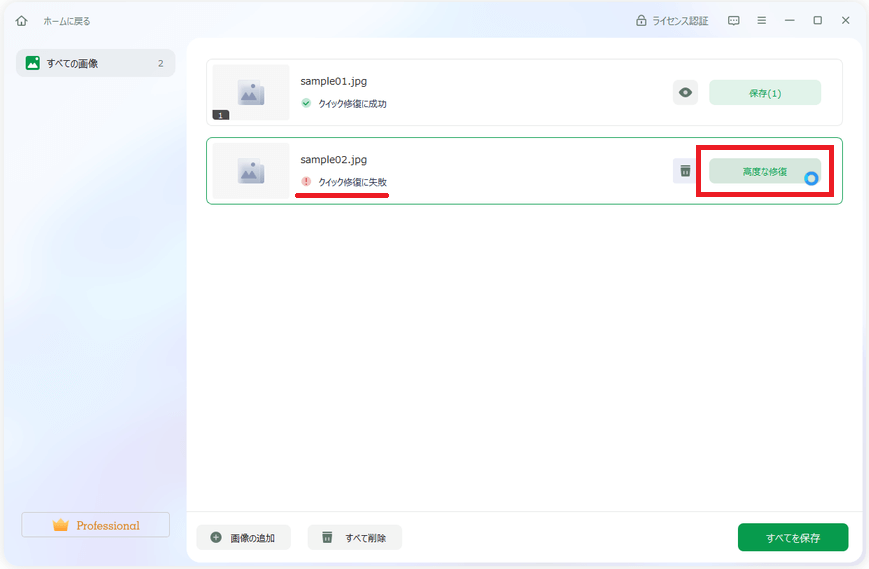Click すべてを保存 to save all

[x=793, y=537]
